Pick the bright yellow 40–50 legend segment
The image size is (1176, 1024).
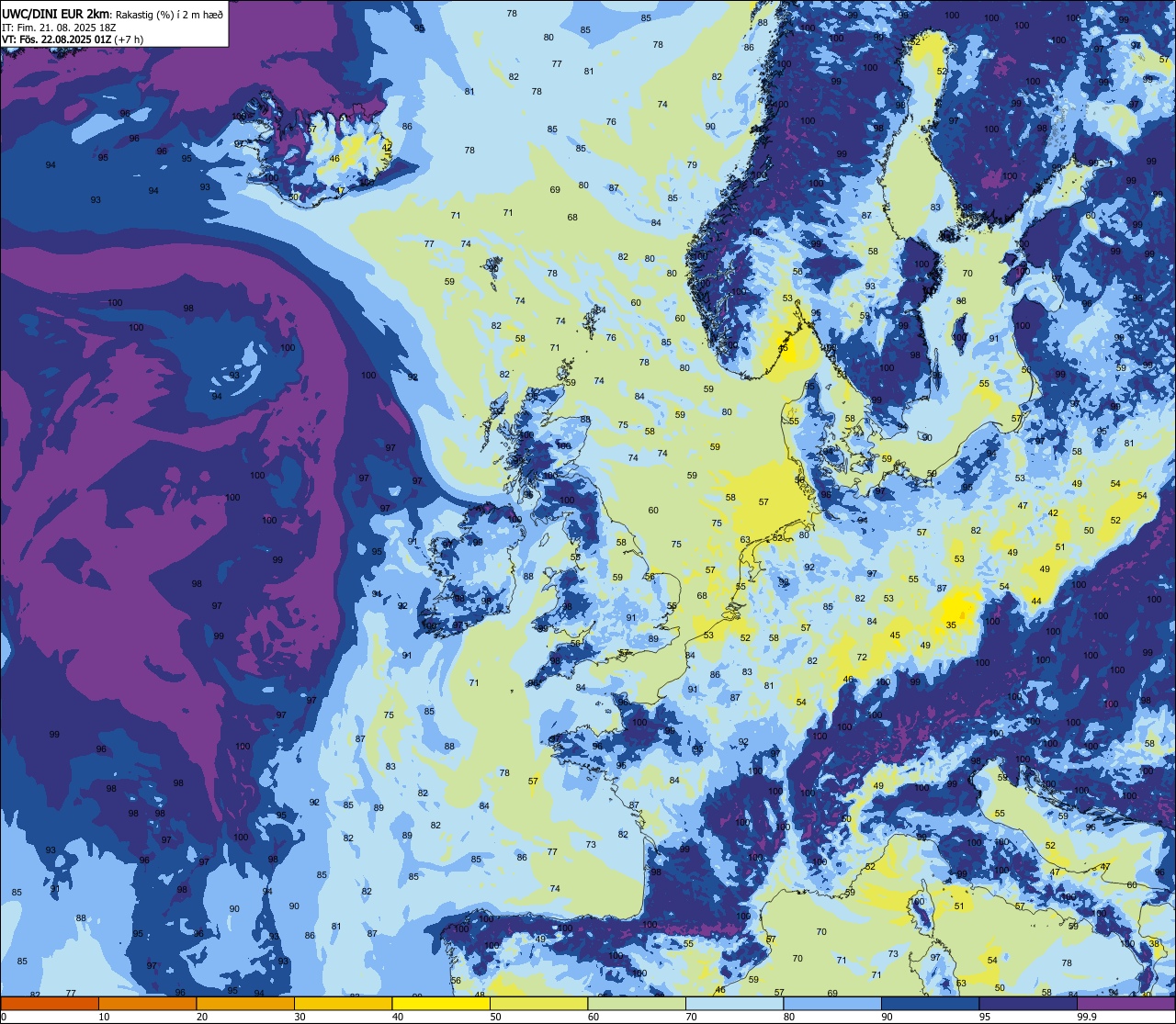coord(441,1003)
